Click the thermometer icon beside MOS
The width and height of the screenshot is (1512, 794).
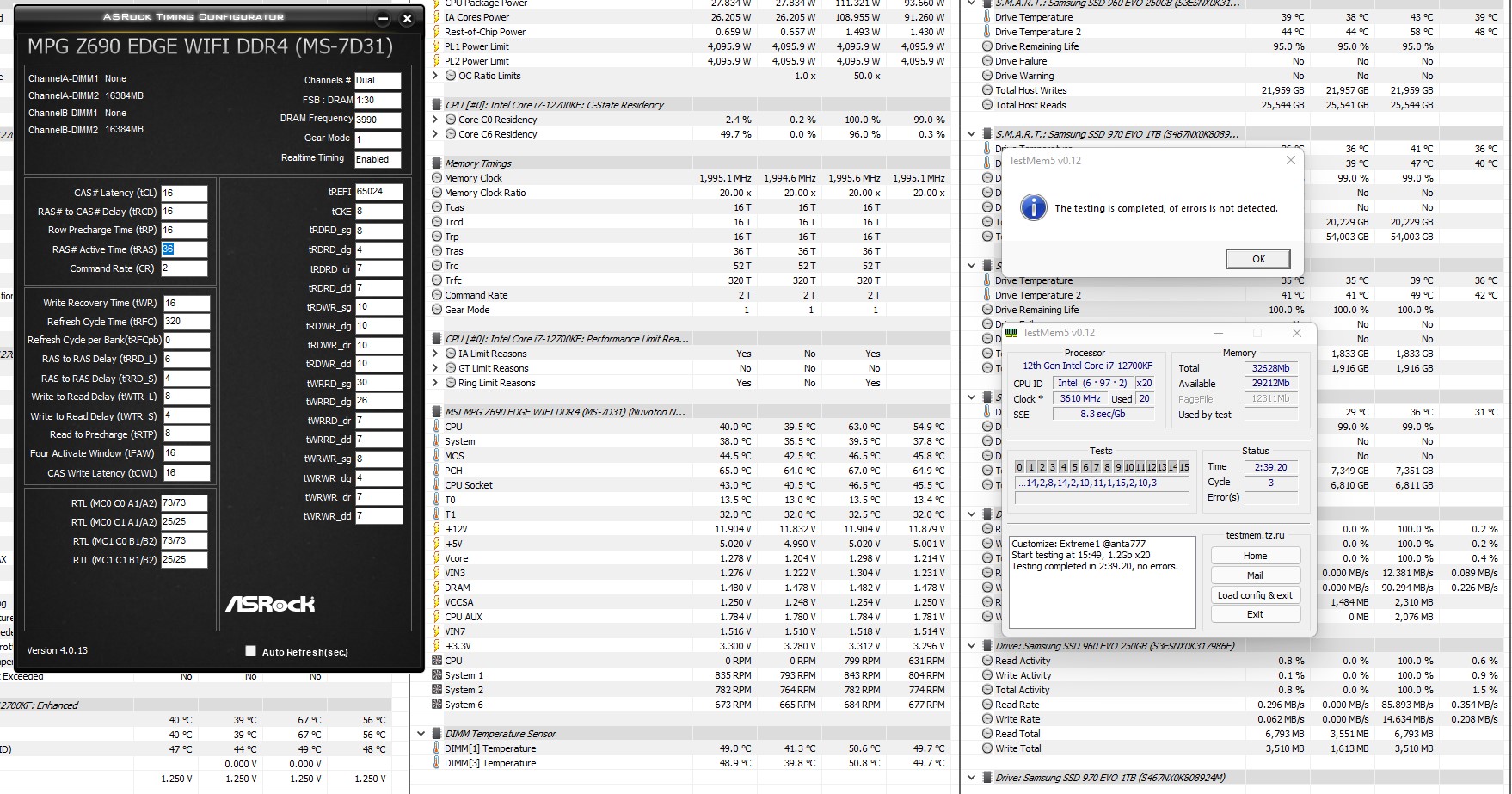click(x=437, y=456)
